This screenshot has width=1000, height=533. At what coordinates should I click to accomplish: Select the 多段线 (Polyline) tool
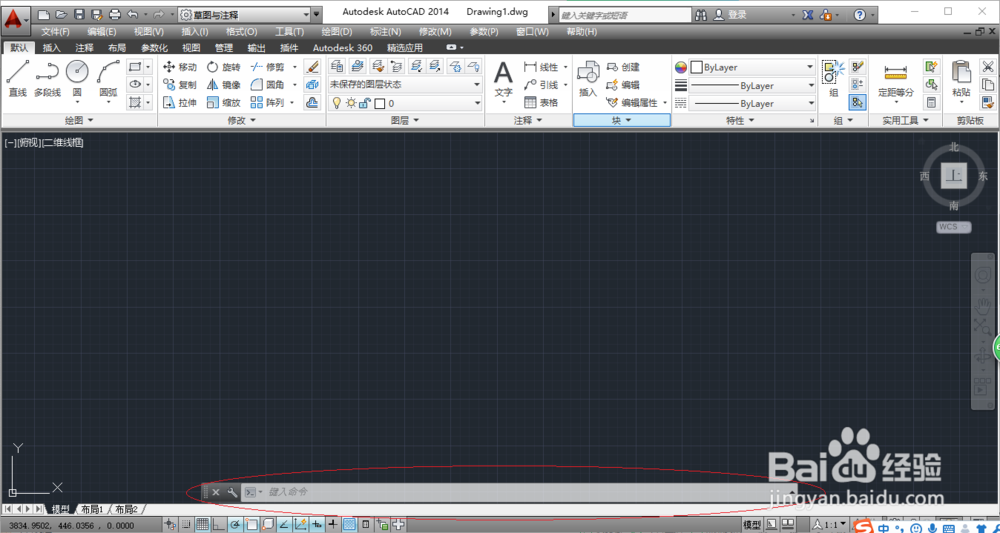coord(47,79)
